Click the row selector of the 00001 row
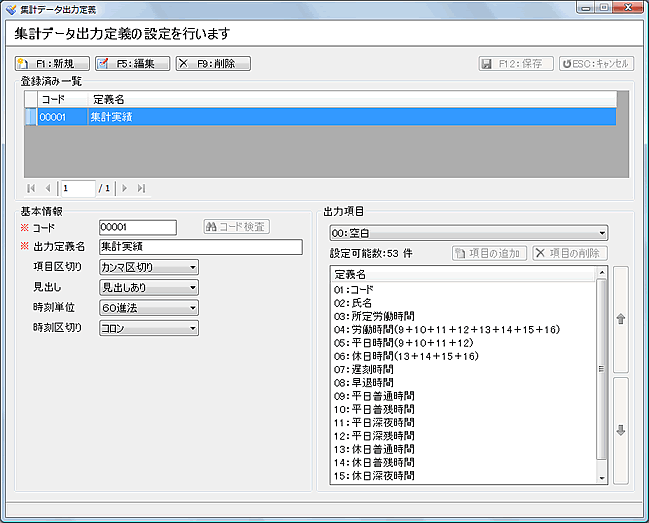 (x=31, y=117)
